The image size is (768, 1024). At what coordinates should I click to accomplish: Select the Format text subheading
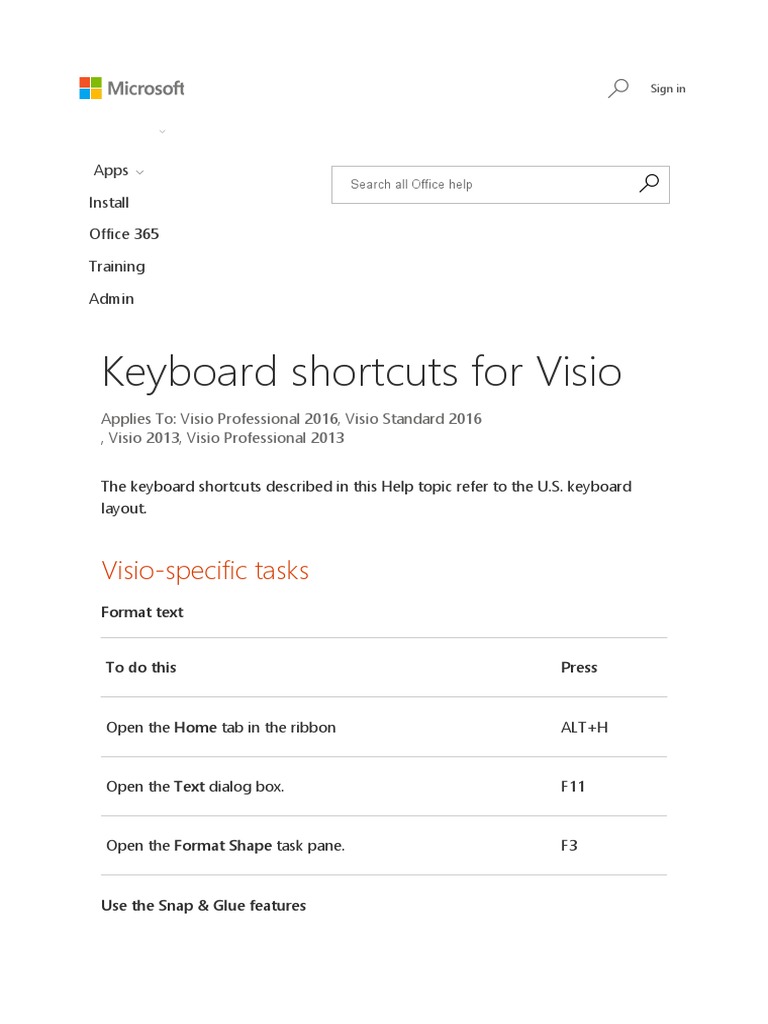click(x=142, y=612)
